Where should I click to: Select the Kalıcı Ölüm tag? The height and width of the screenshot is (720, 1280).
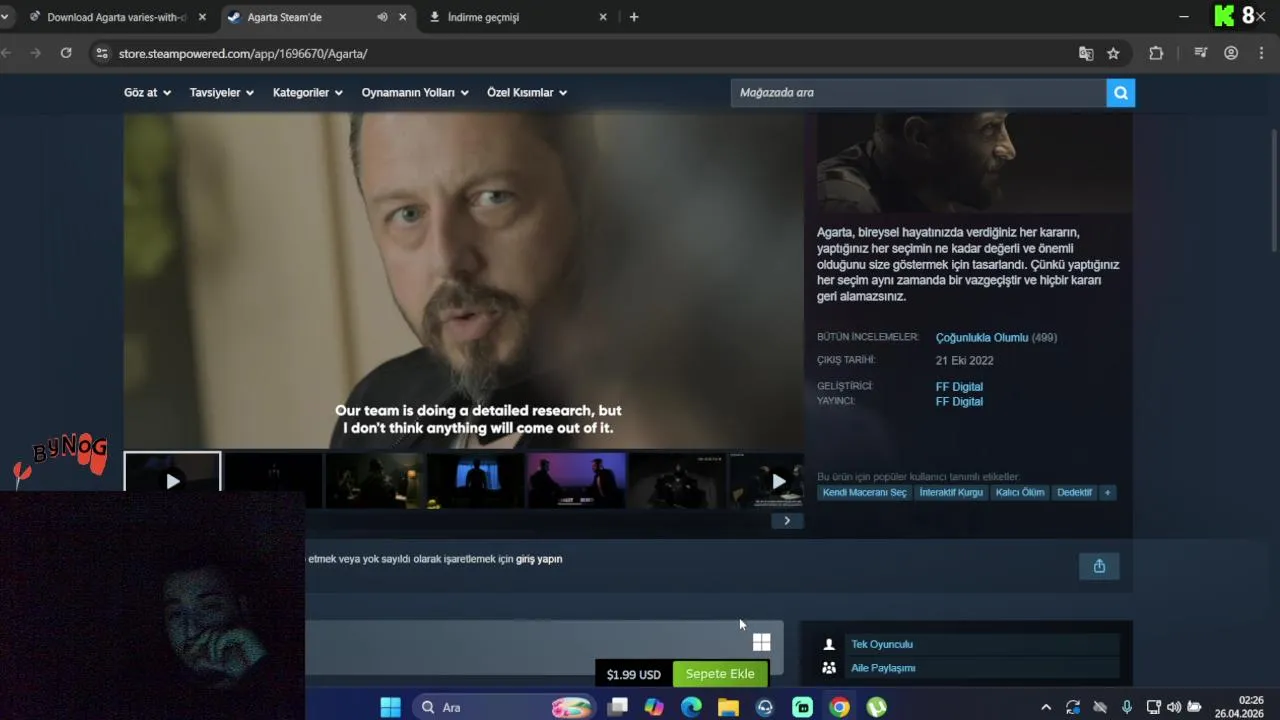[1020, 492]
